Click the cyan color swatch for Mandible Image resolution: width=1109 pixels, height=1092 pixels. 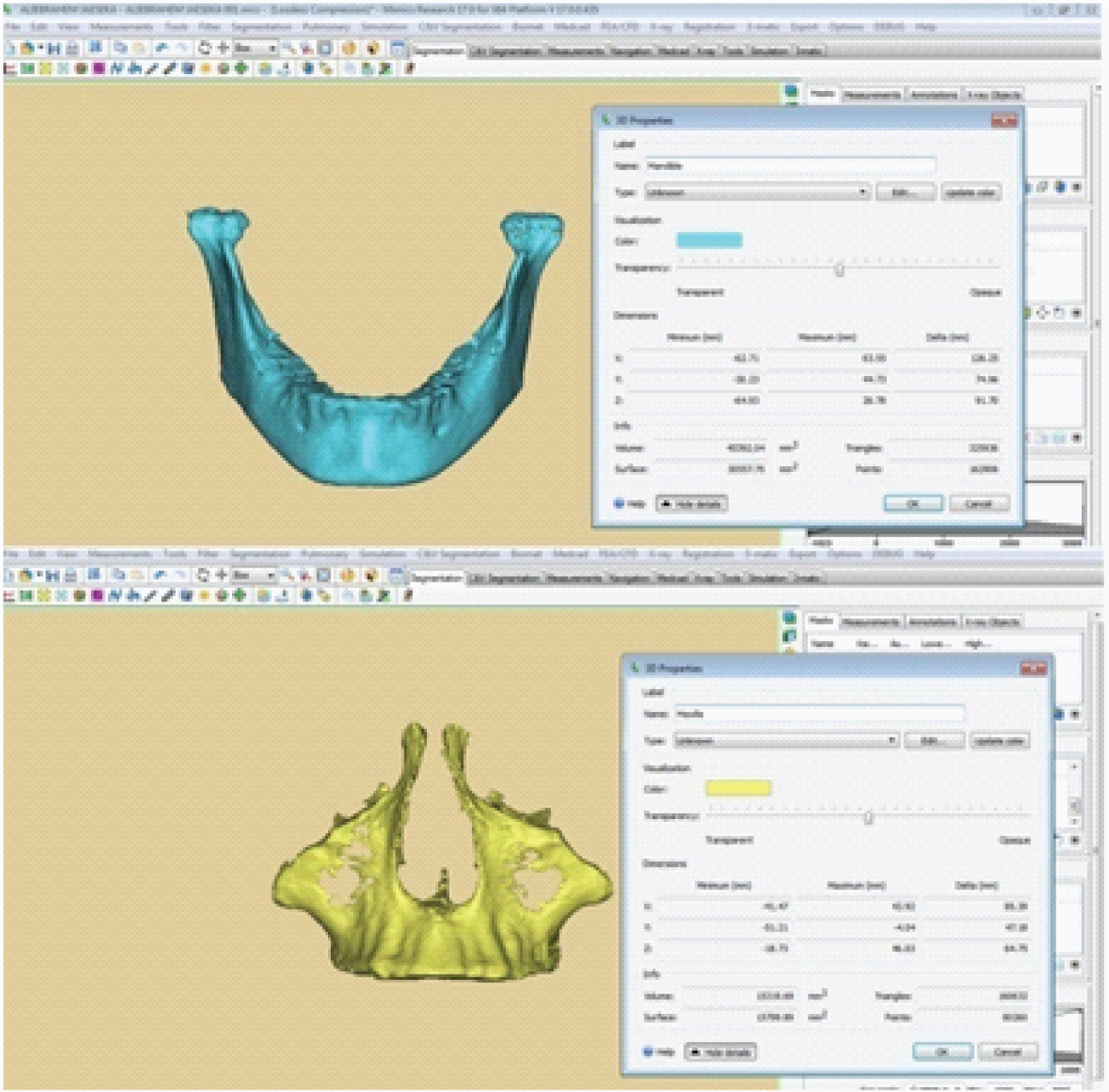click(x=709, y=240)
